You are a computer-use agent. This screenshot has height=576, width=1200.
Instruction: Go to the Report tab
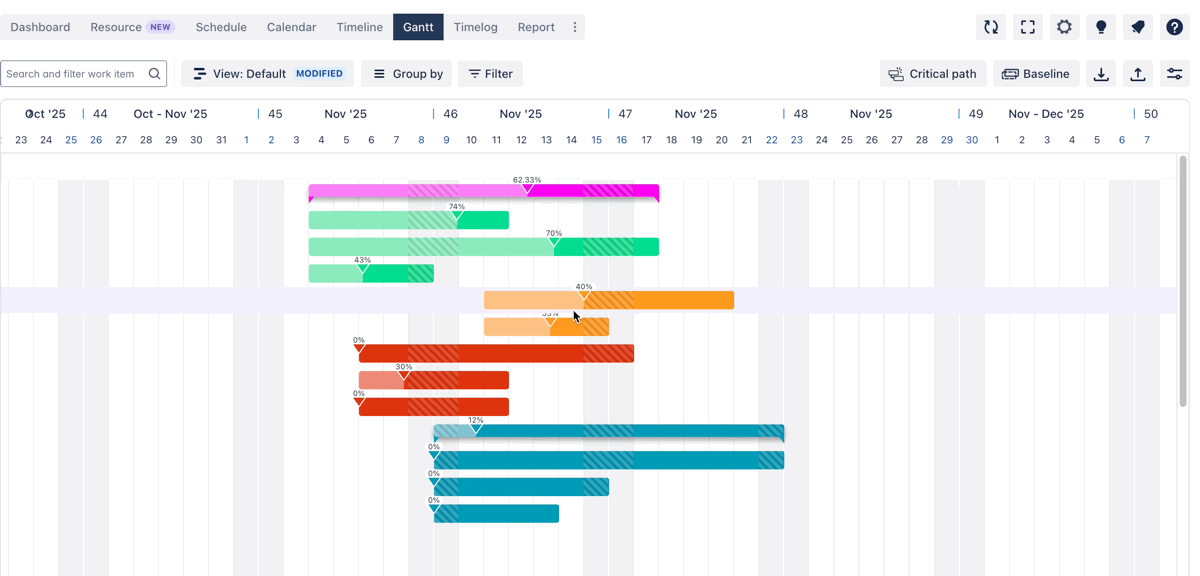pyautogui.click(x=536, y=27)
